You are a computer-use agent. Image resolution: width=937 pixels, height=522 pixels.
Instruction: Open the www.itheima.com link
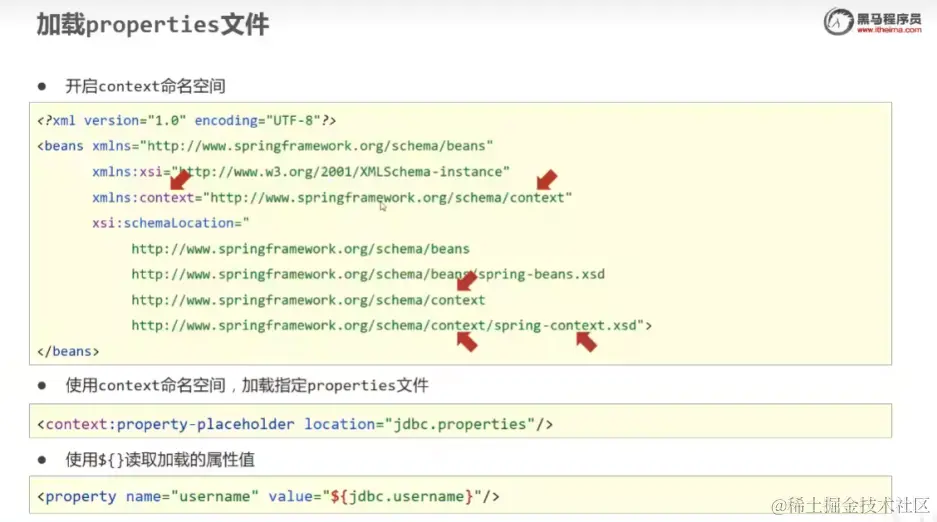(889, 30)
